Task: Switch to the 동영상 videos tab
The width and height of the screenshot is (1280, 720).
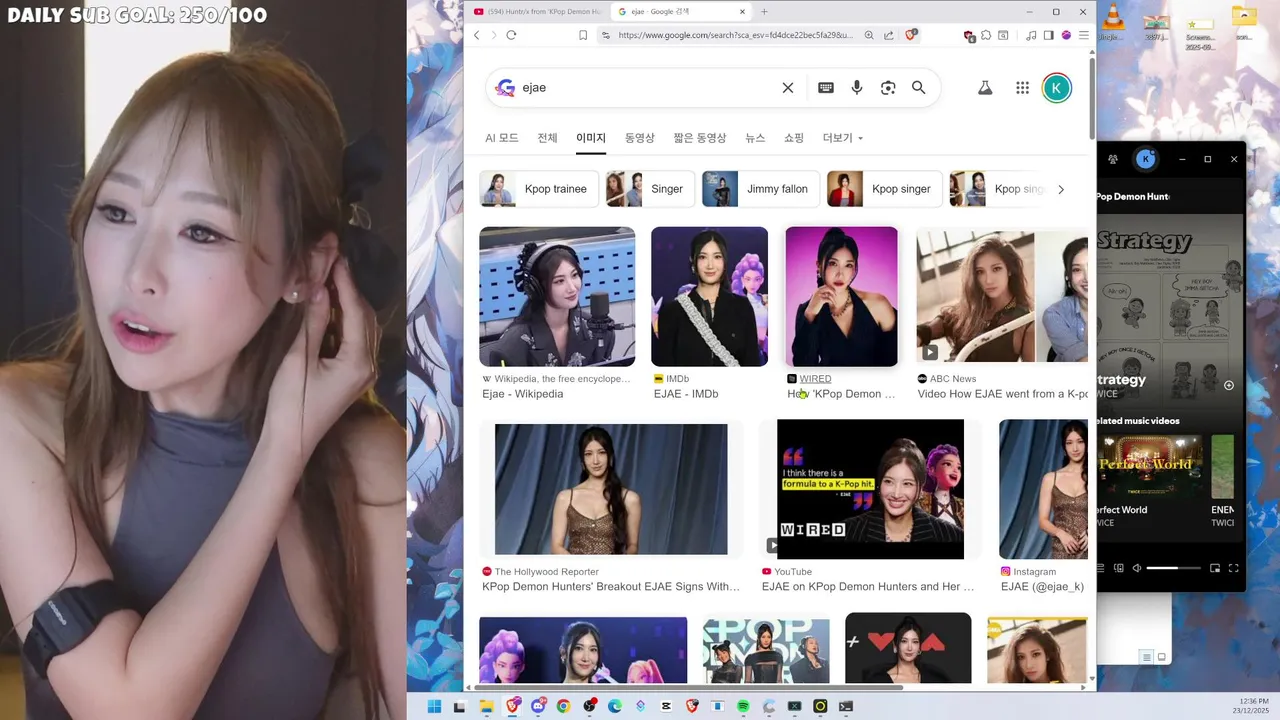Action: coord(640,138)
